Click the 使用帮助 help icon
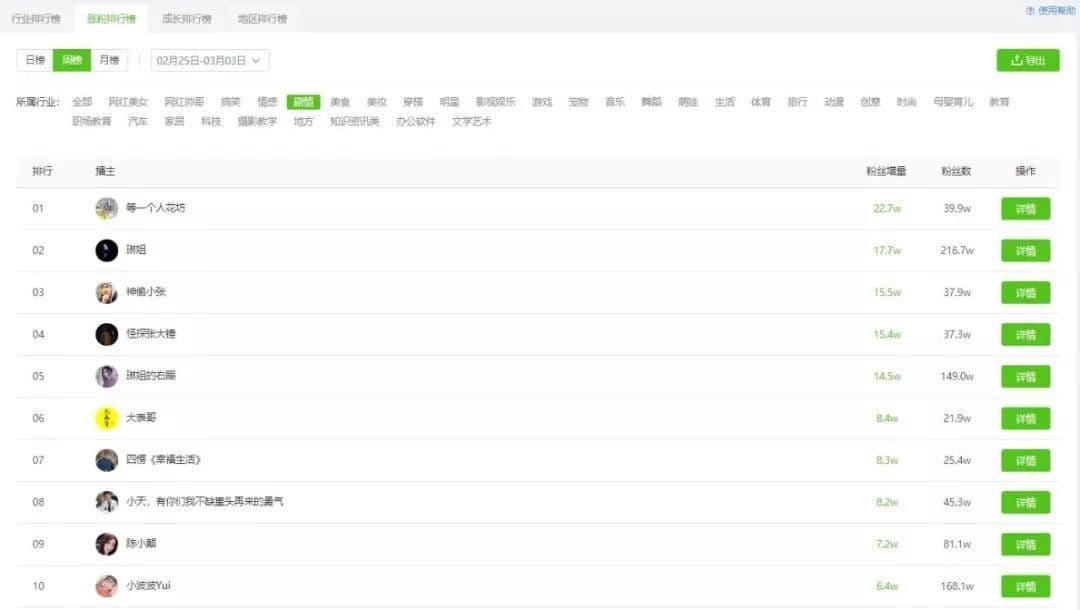 click(1030, 10)
